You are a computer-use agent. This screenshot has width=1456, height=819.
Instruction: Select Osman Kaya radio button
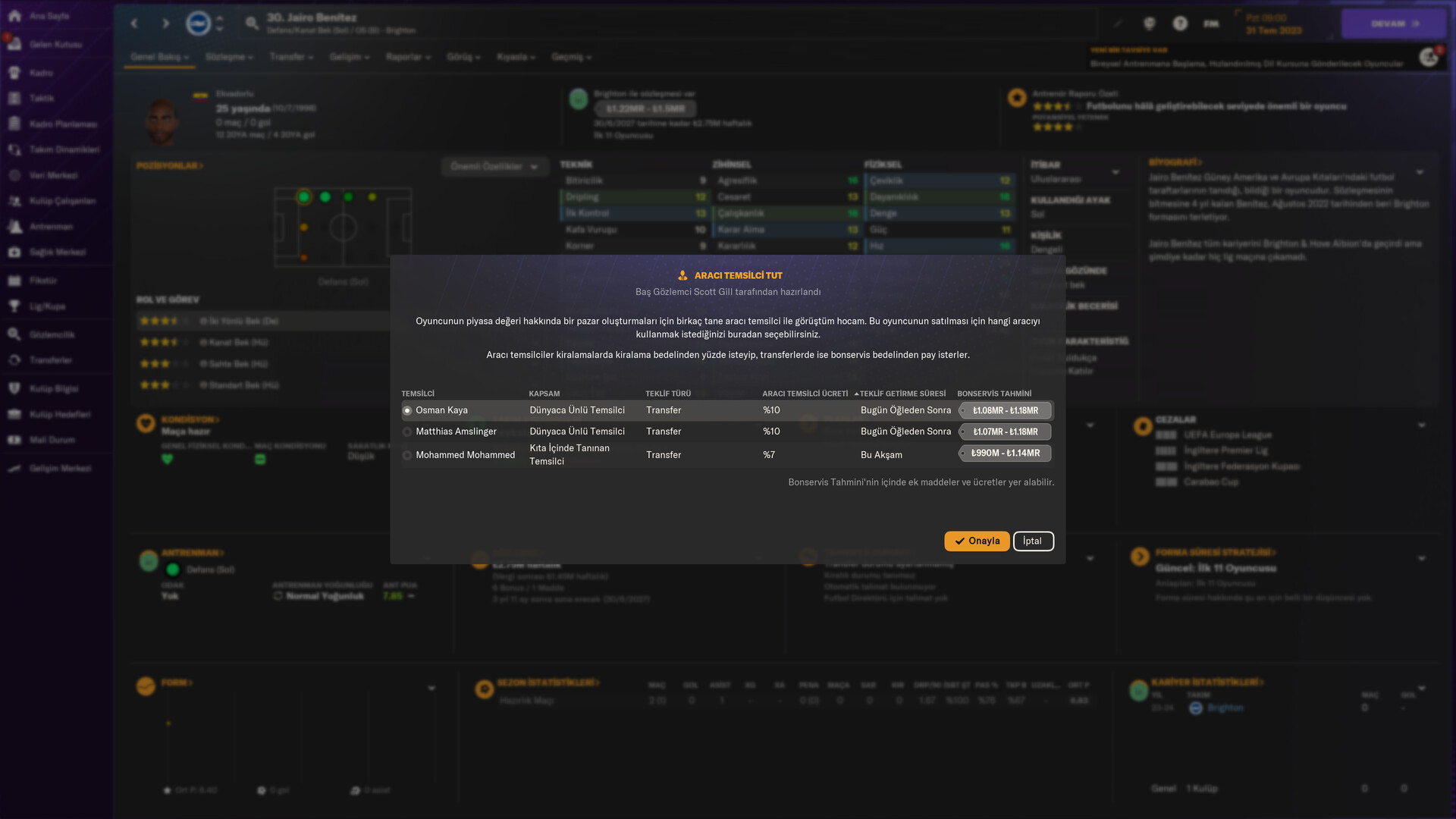coord(407,410)
